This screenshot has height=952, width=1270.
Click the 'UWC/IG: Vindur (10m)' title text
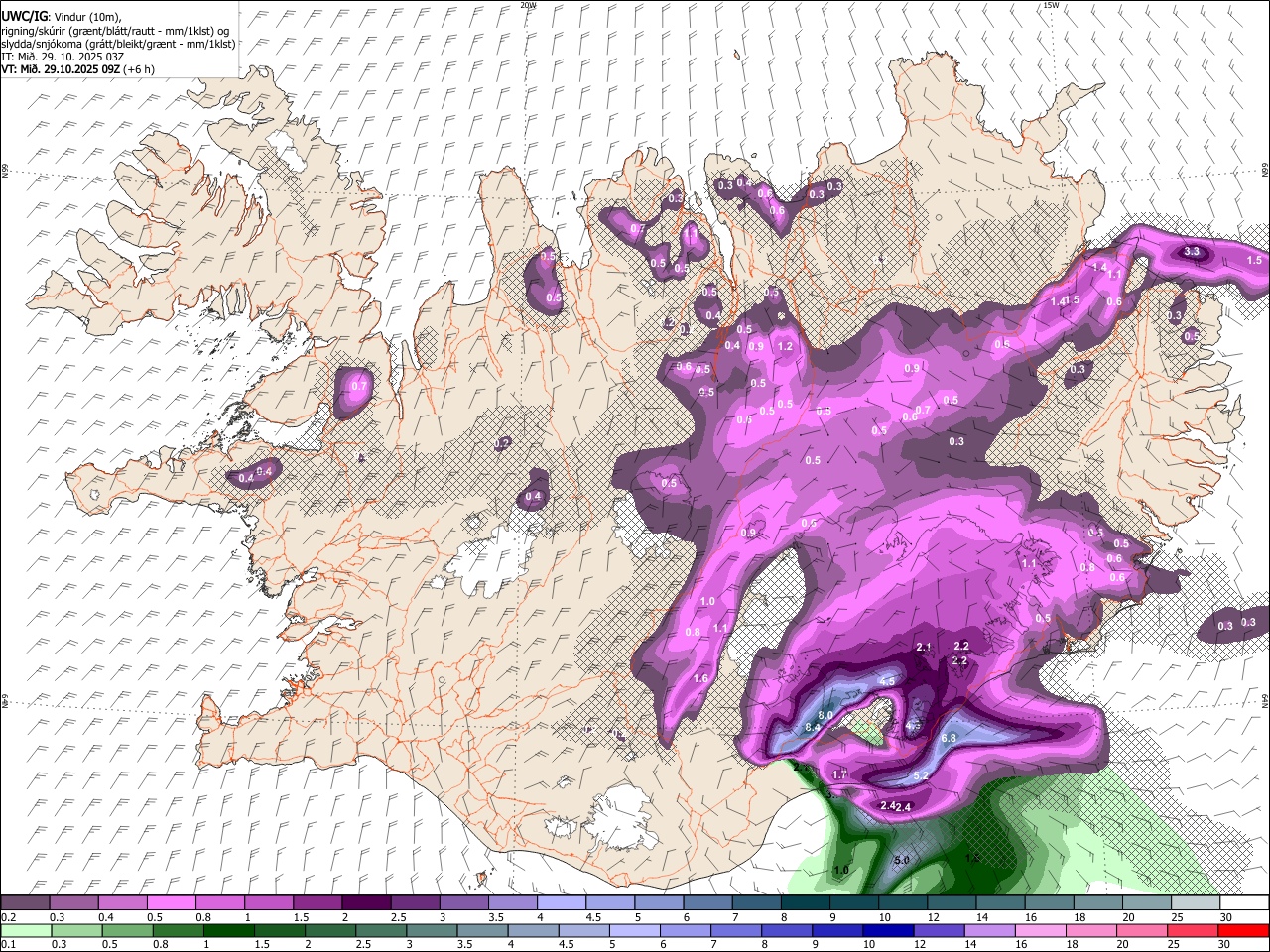click(x=61, y=16)
